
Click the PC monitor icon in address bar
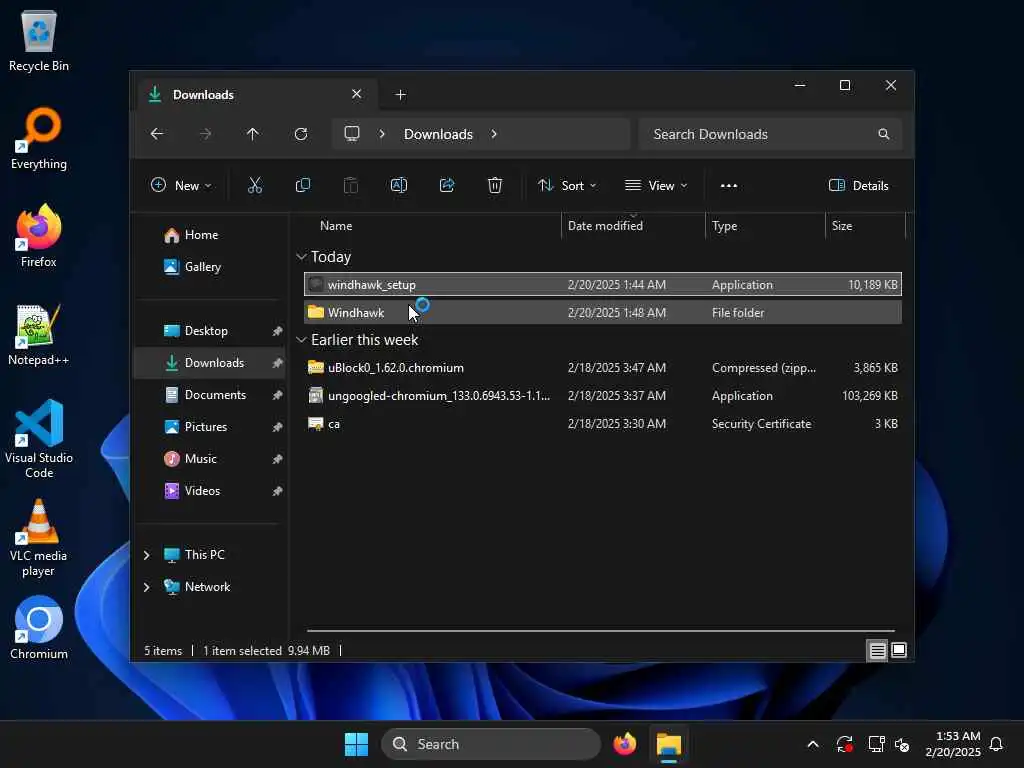click(352, 134)
